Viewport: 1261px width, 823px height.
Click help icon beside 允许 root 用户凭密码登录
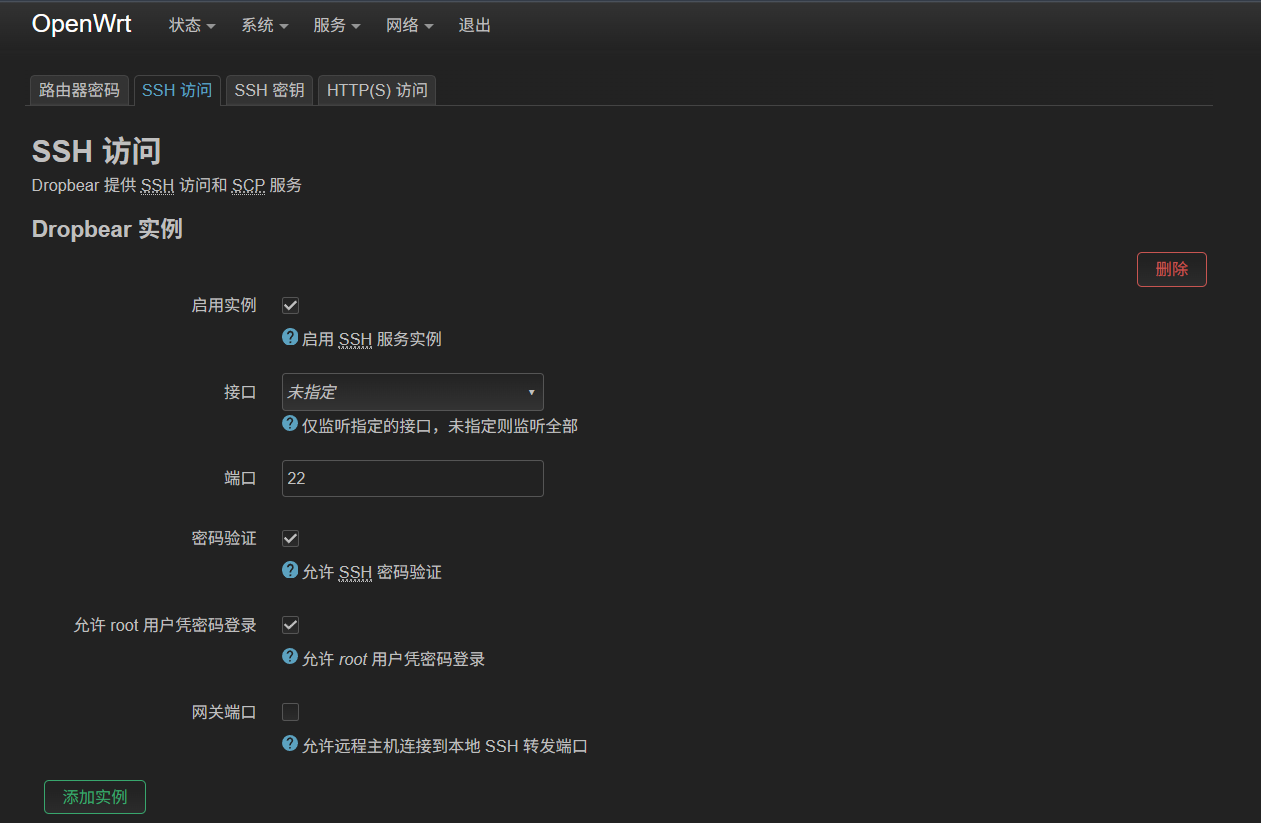pos(290,657)
